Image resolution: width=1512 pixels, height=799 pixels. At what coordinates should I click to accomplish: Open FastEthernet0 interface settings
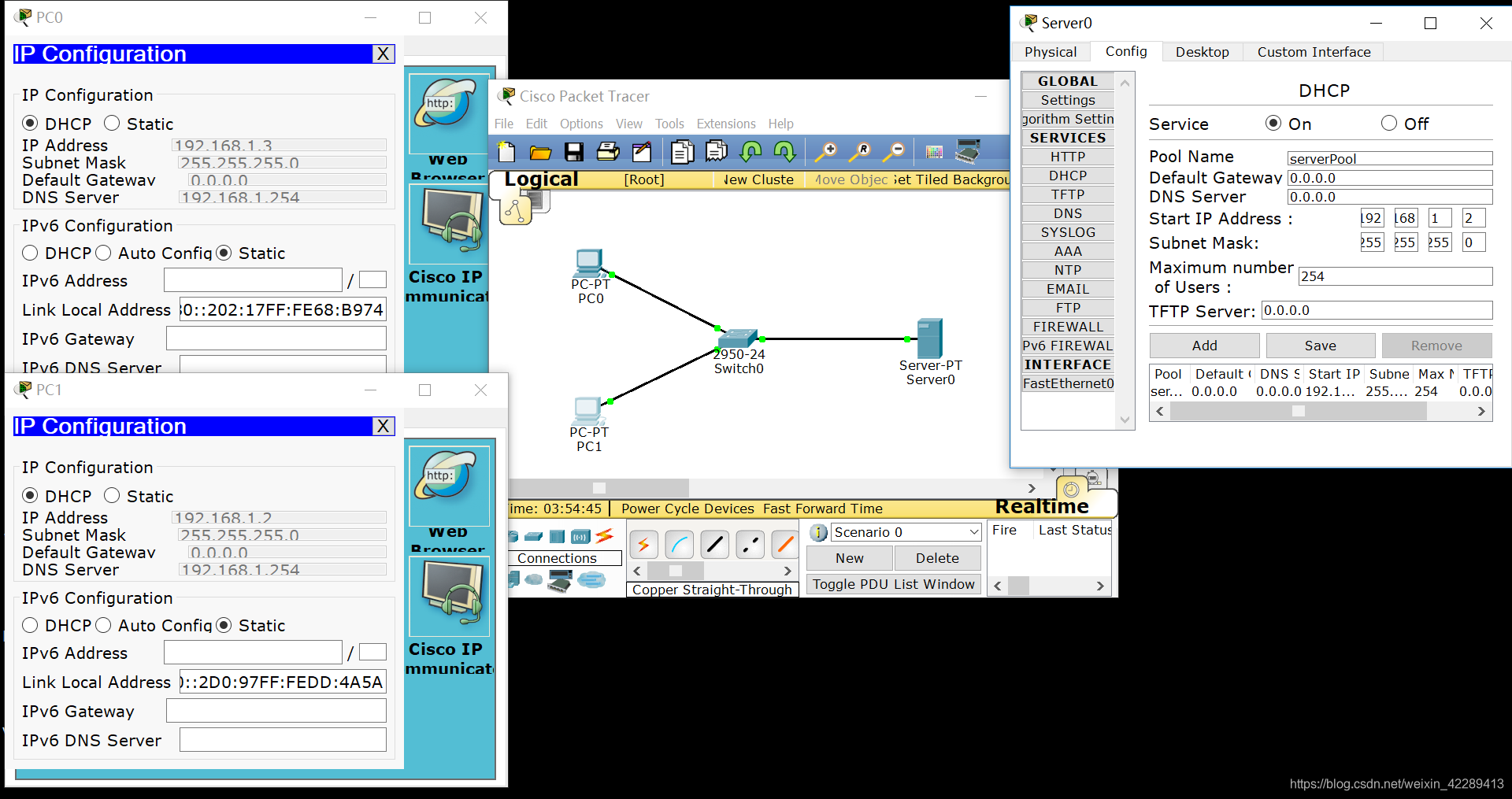click(x=1068, y=383)
